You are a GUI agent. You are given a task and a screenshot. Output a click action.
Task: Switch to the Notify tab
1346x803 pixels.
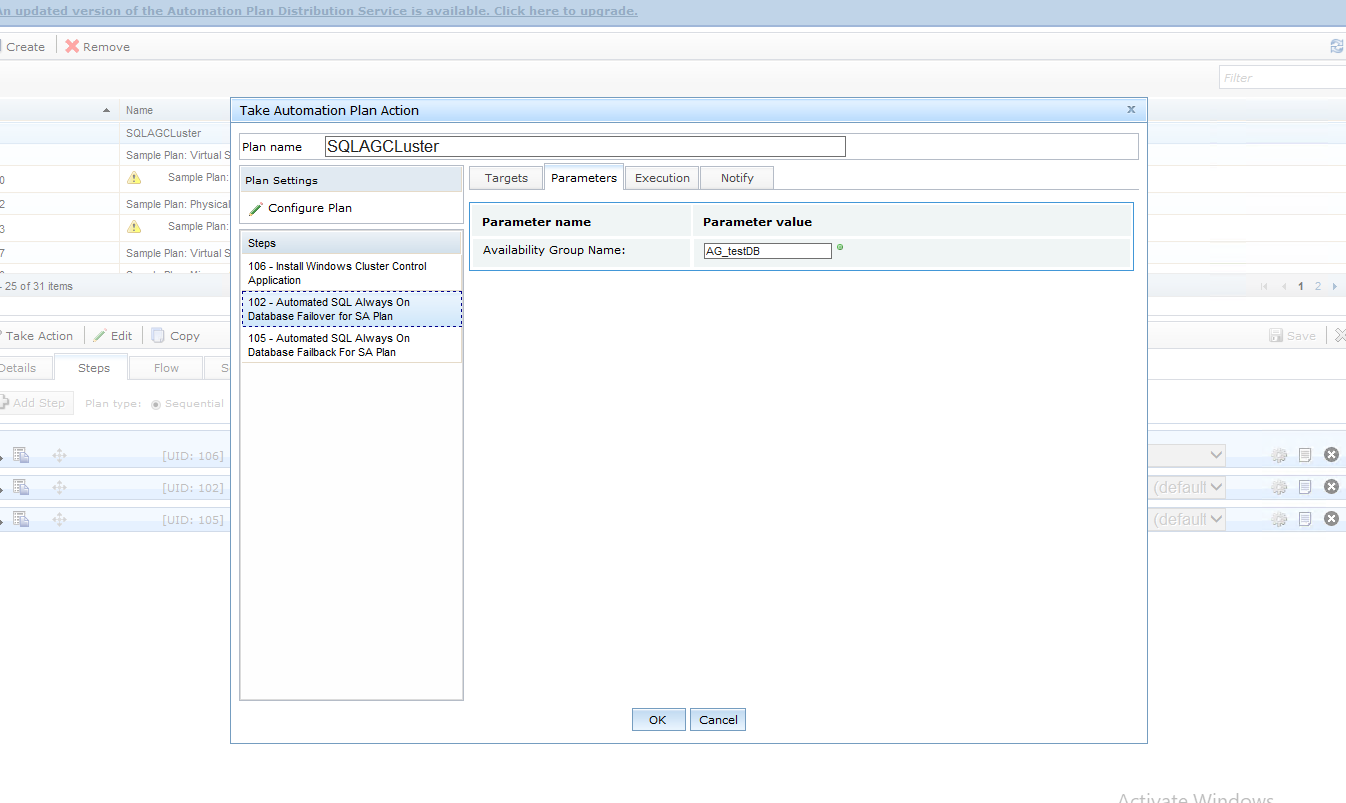point(737,178)
